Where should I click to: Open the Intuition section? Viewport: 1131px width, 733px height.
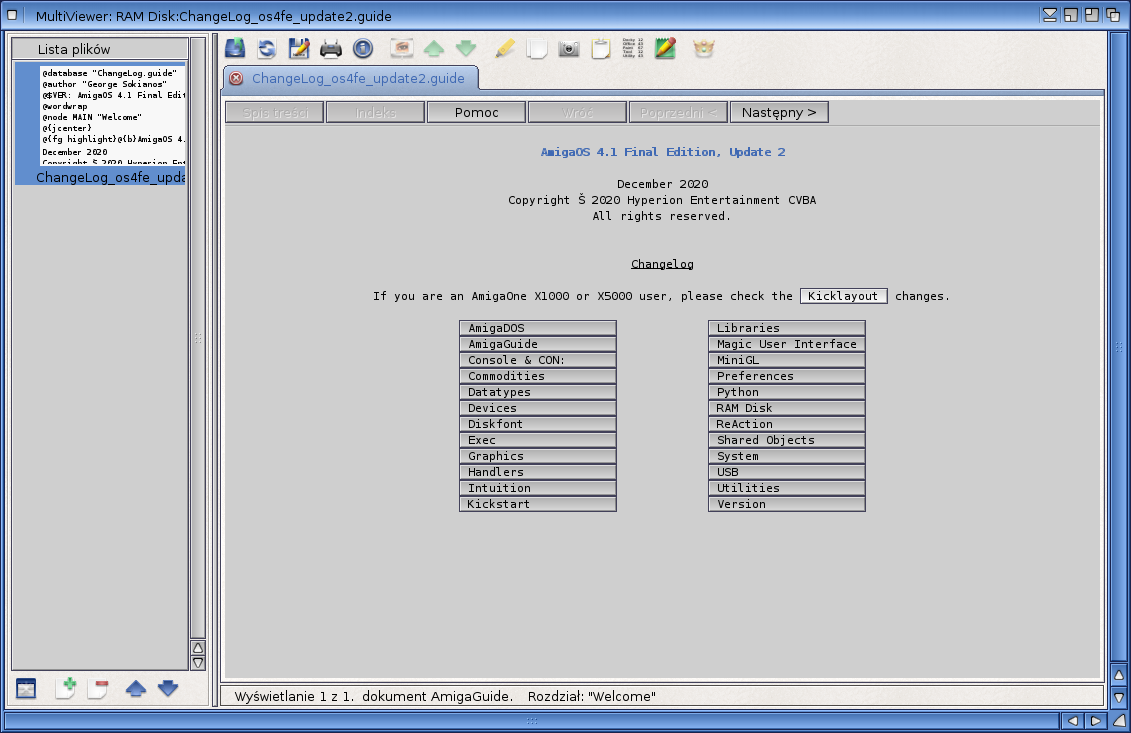tap(537, 488)
